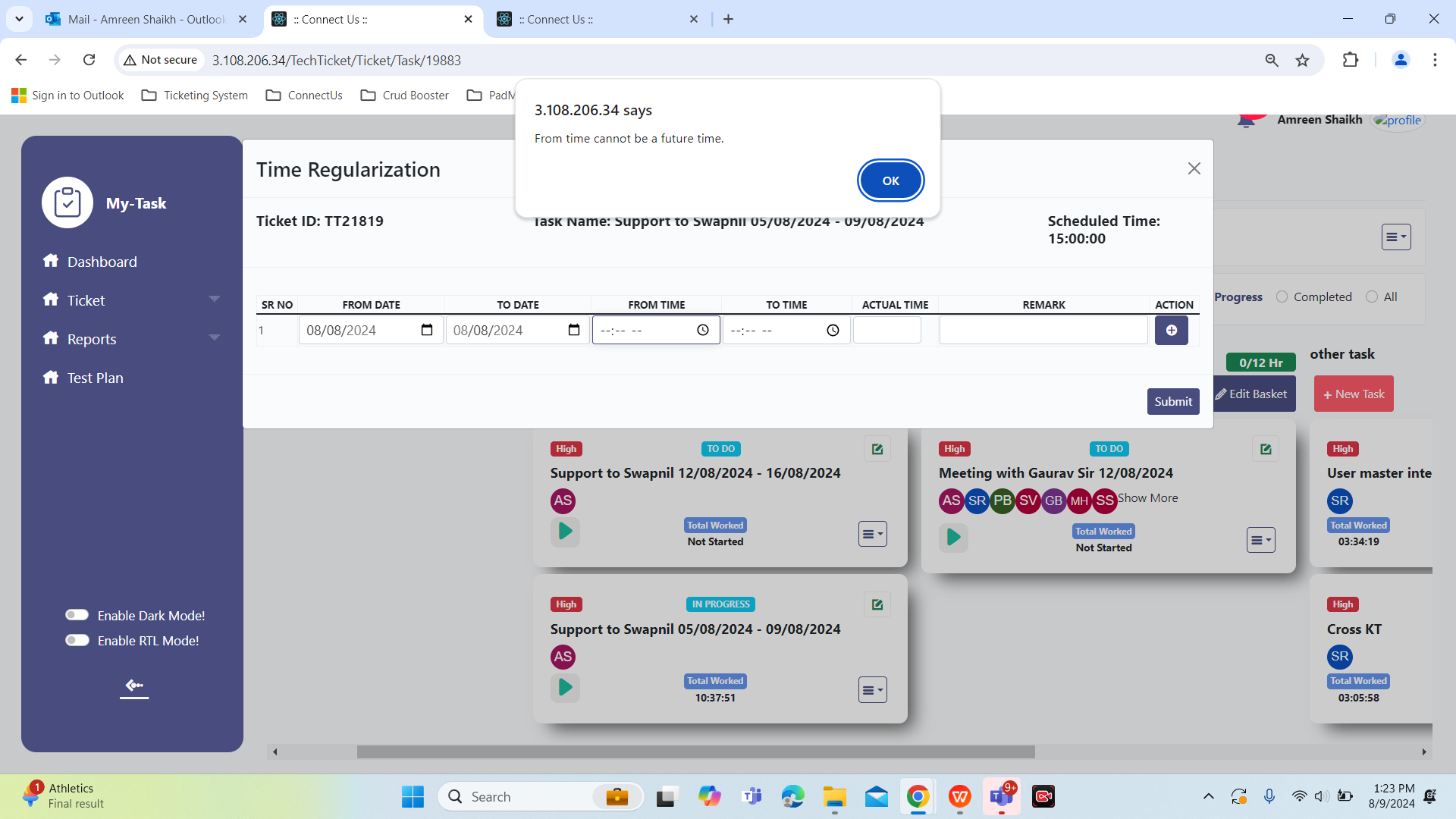Click the Actual Time input field

click(x=886, y=330)
